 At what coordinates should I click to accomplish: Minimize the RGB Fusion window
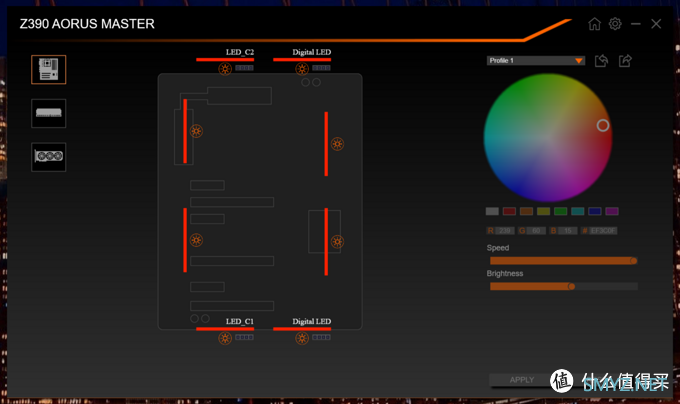click(636, 24)
